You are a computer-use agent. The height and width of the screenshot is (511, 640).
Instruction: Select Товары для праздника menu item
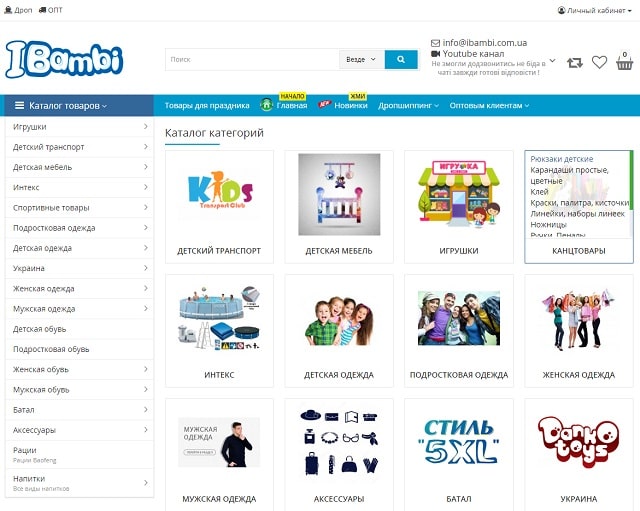[207, 105]
